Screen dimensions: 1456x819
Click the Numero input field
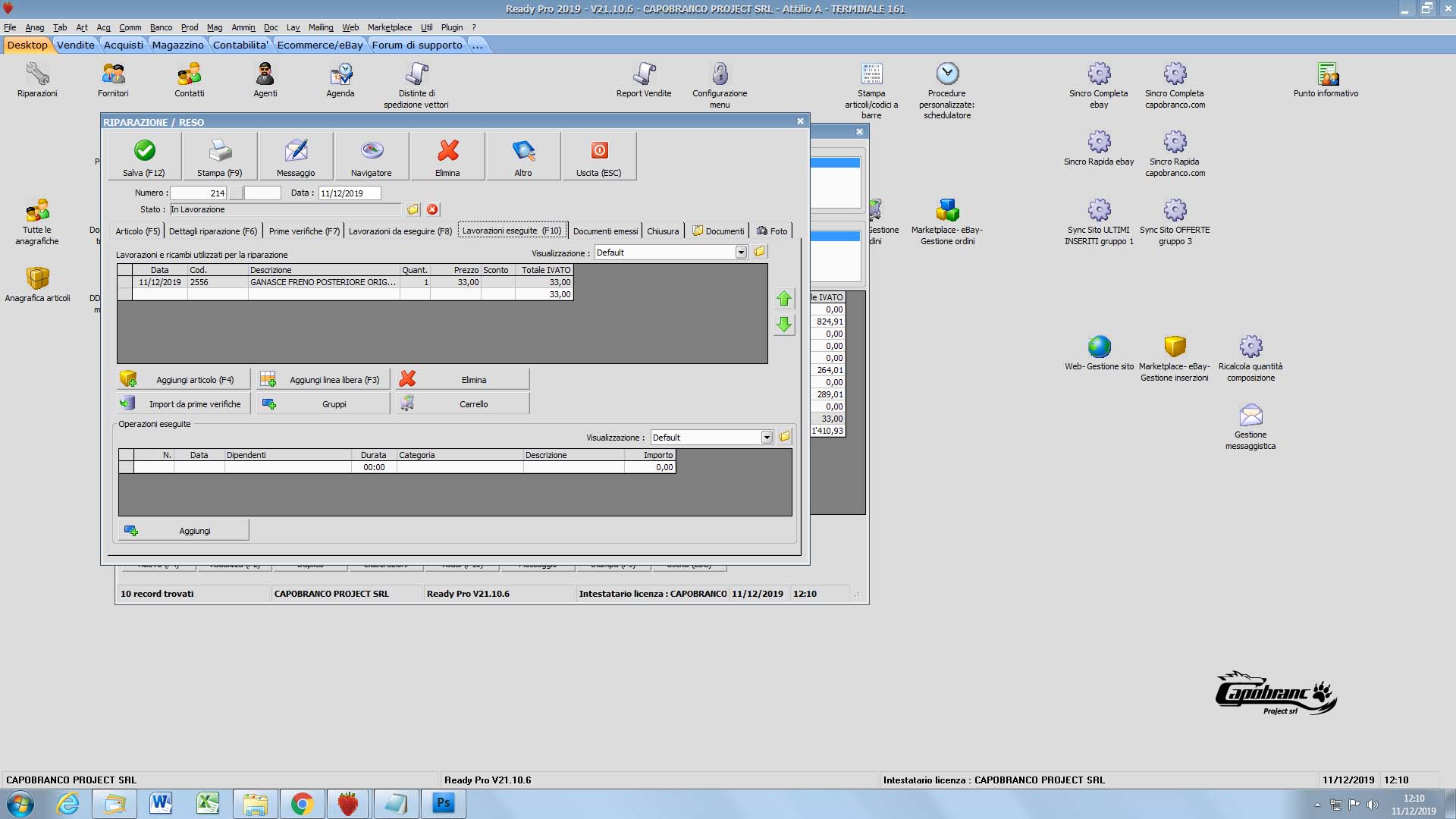point(199,193)
